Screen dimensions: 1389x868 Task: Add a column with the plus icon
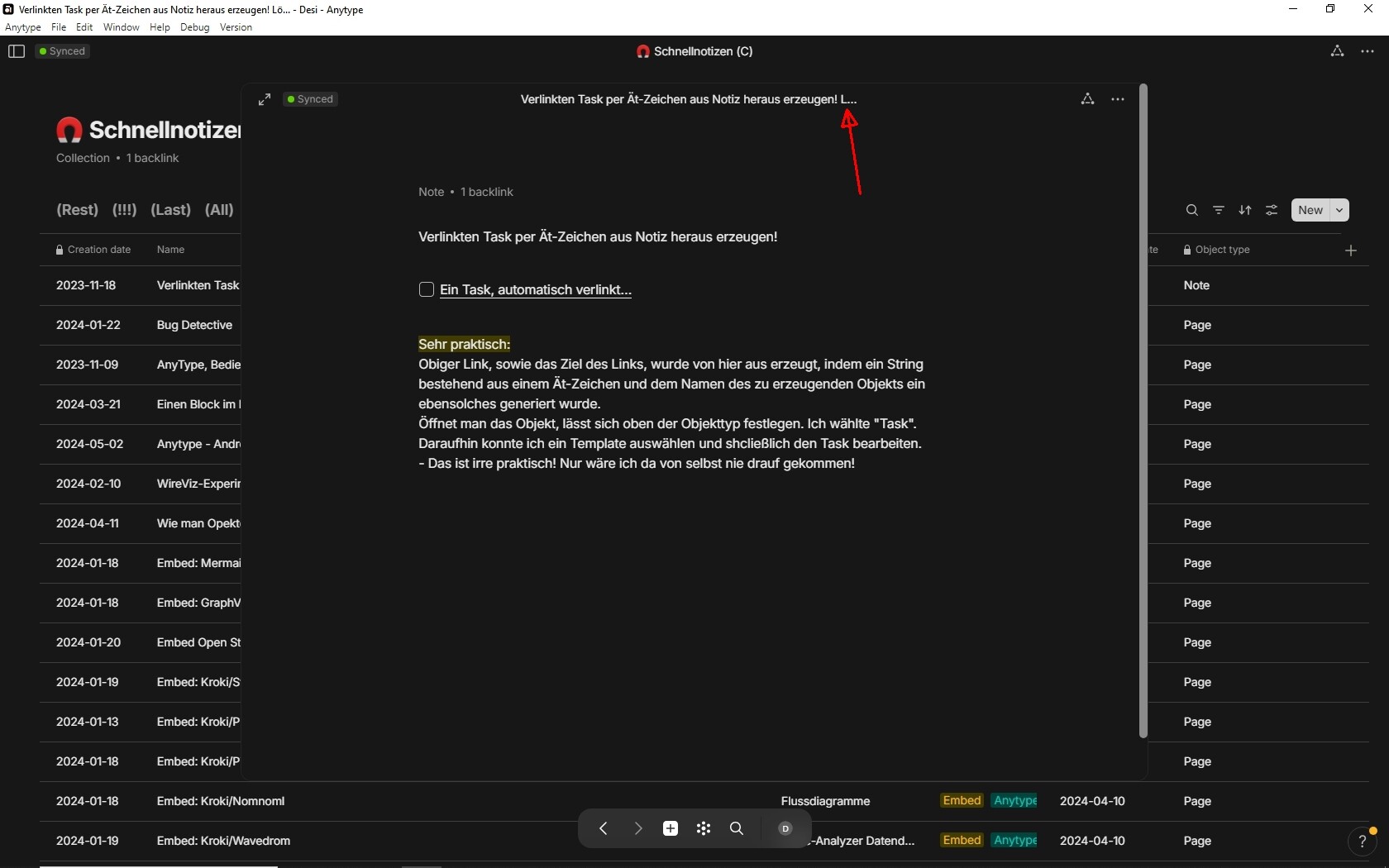tap(1351, 250)
